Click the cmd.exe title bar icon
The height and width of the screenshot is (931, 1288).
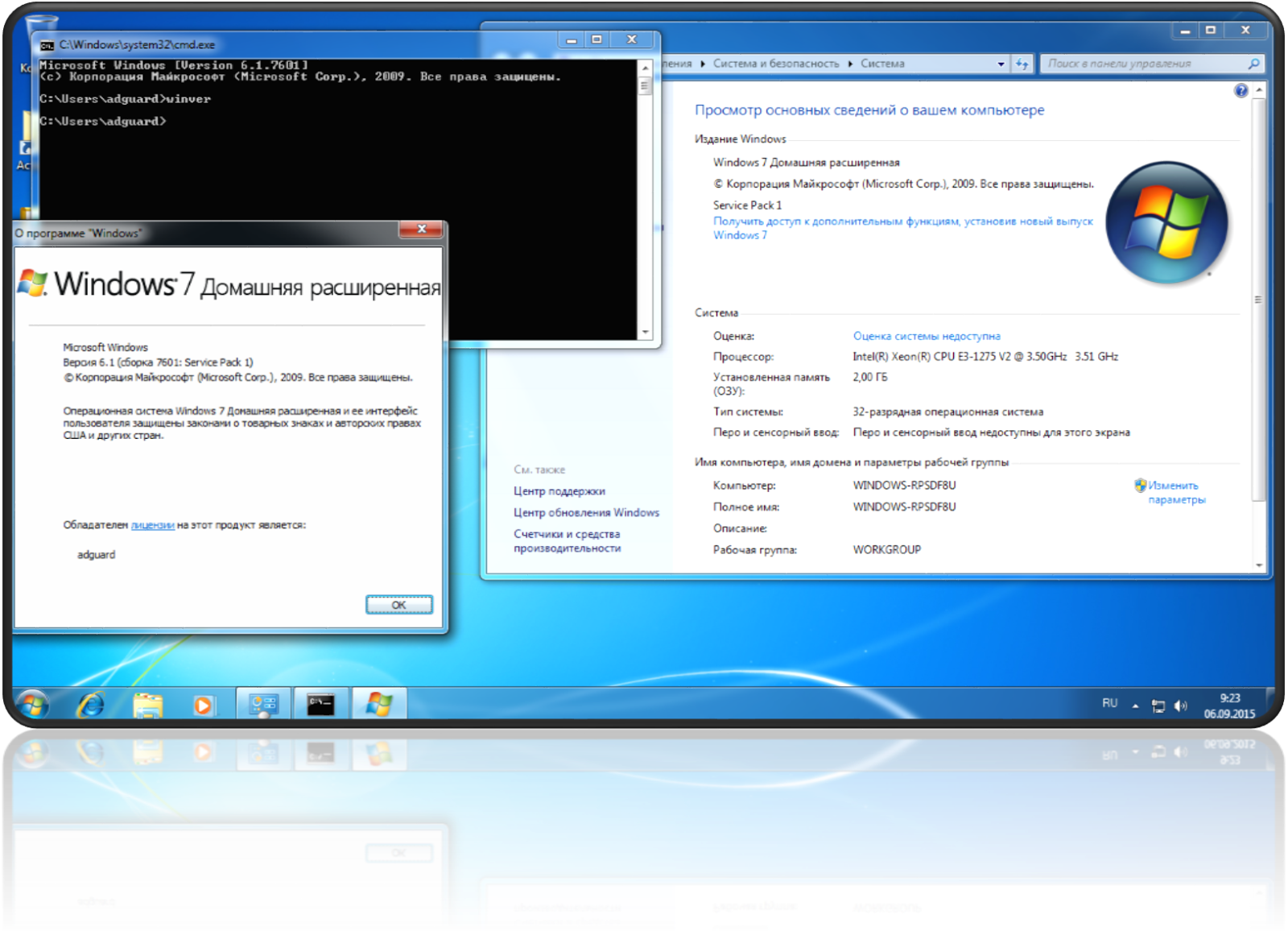[x=47, y=45]
